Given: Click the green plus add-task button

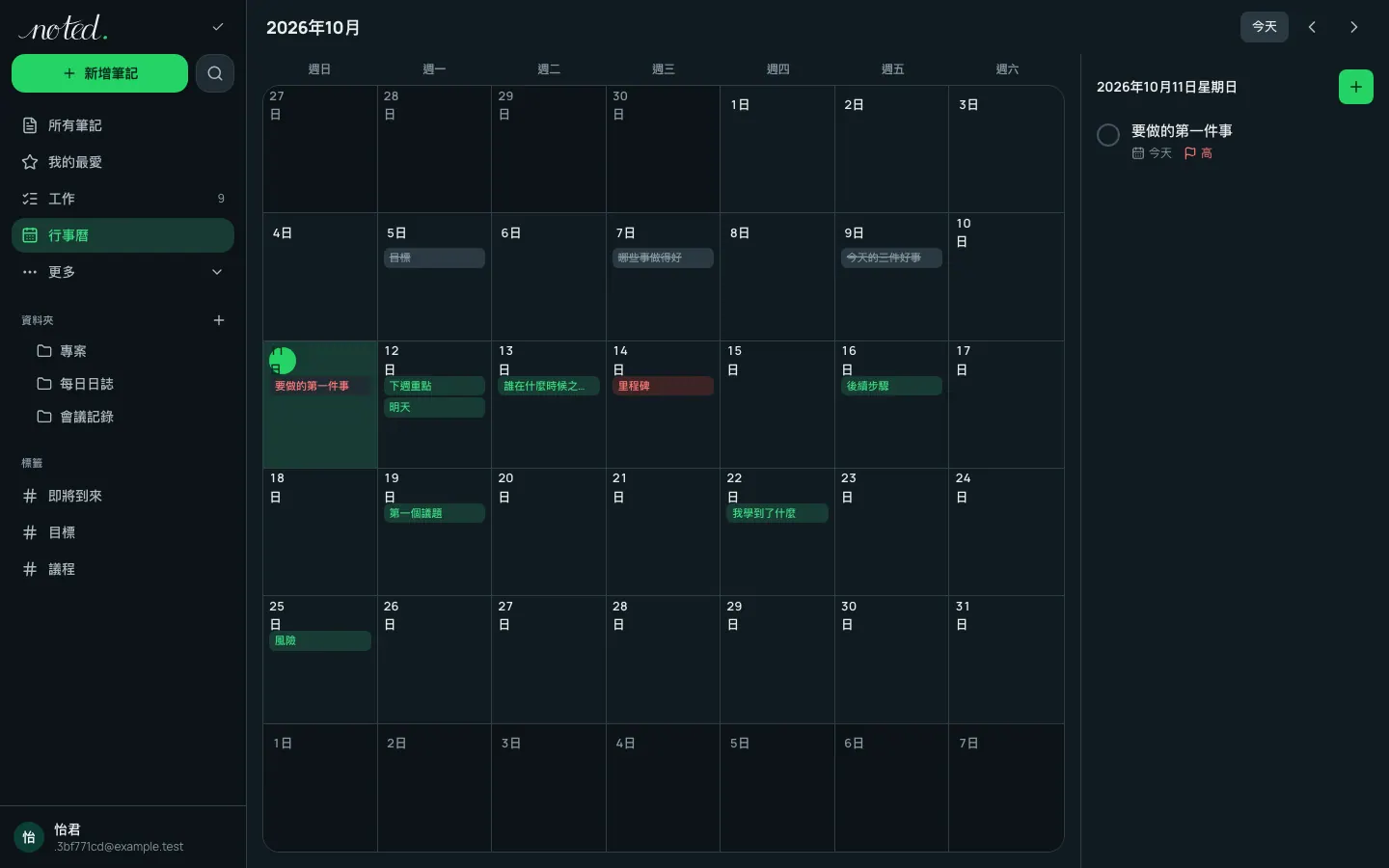Looking at the screenshot, I should pyautogui.click(x=1355, y=87).
